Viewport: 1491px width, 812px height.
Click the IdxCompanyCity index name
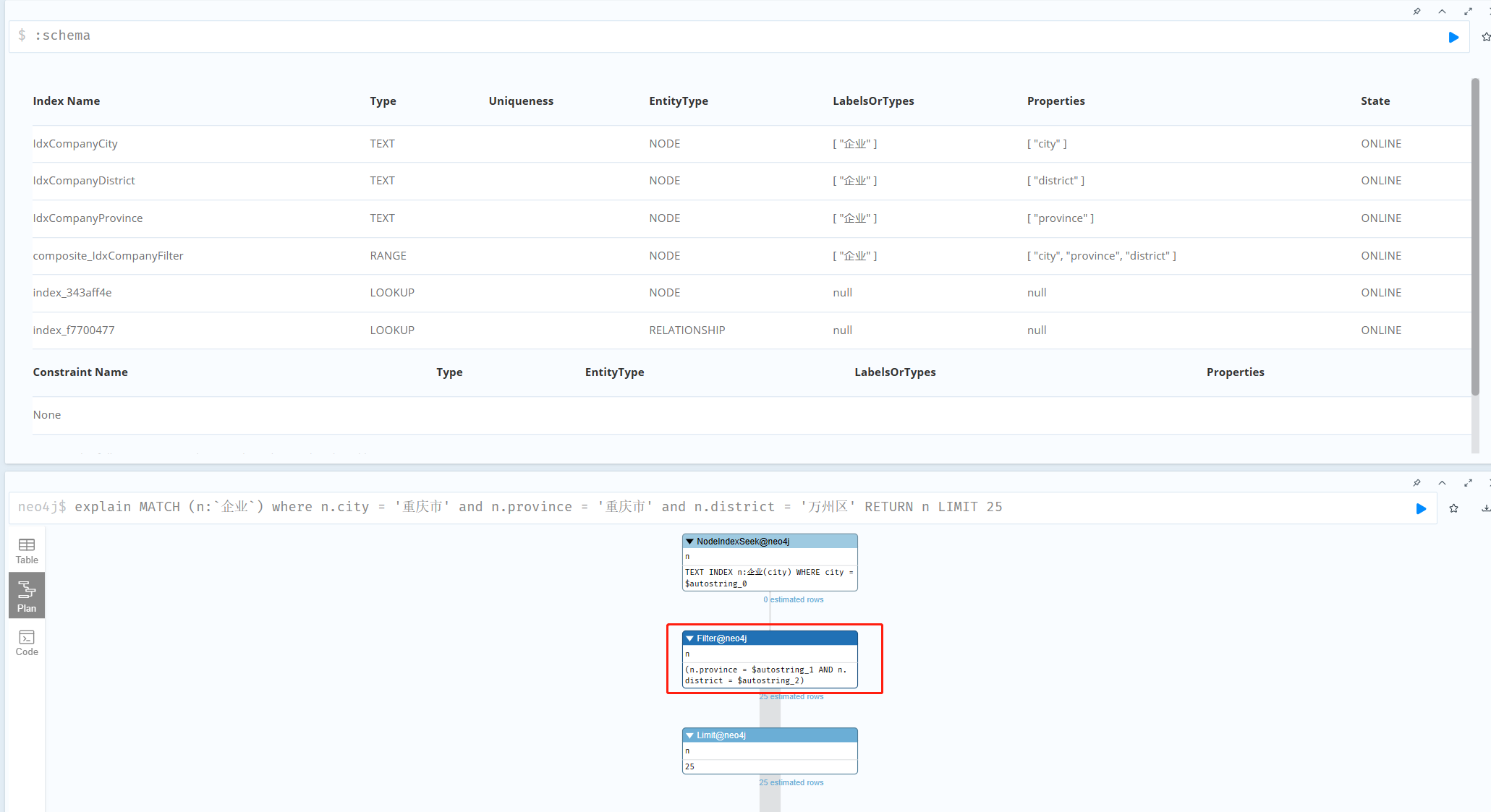pos(75,144)
